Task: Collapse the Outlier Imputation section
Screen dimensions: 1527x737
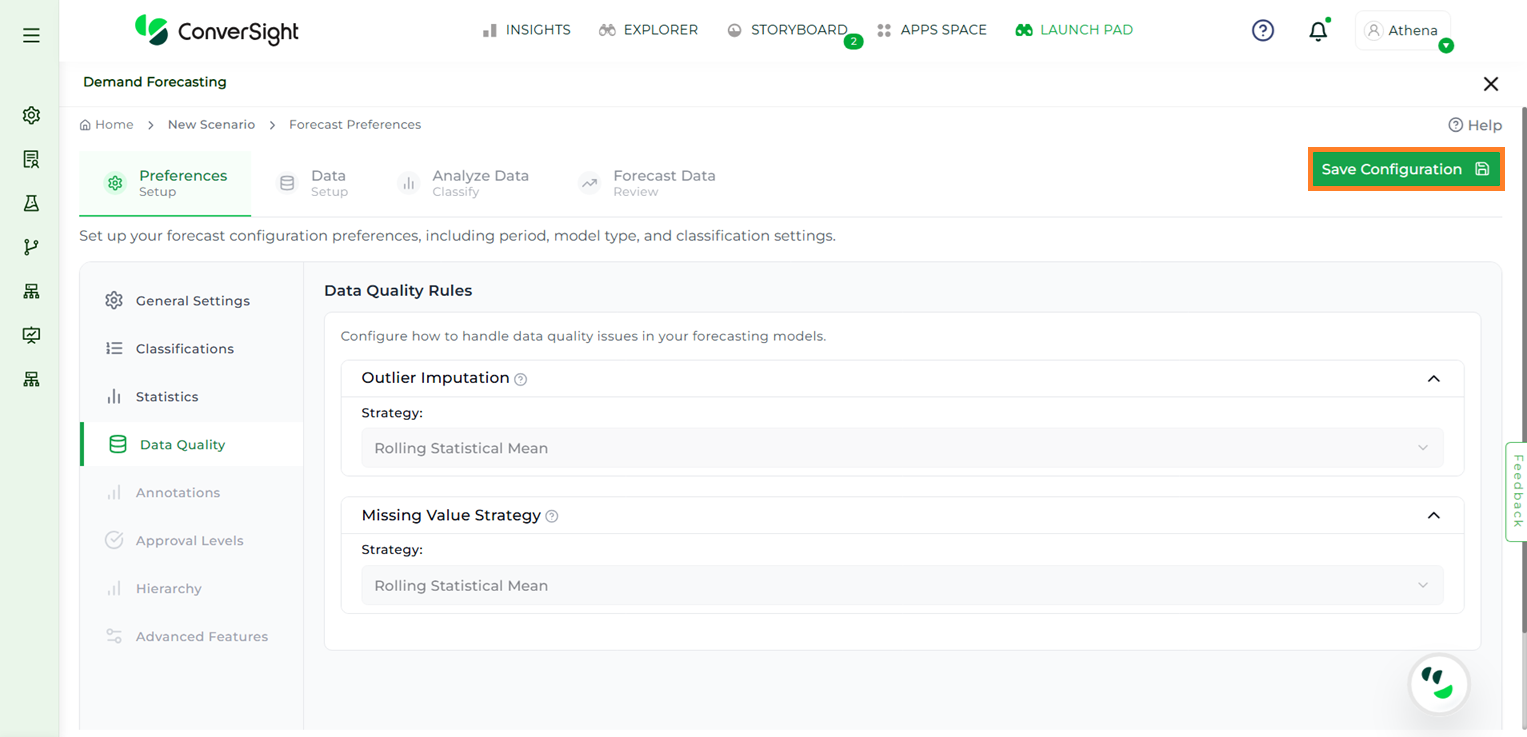Action: pos(1433,378)
